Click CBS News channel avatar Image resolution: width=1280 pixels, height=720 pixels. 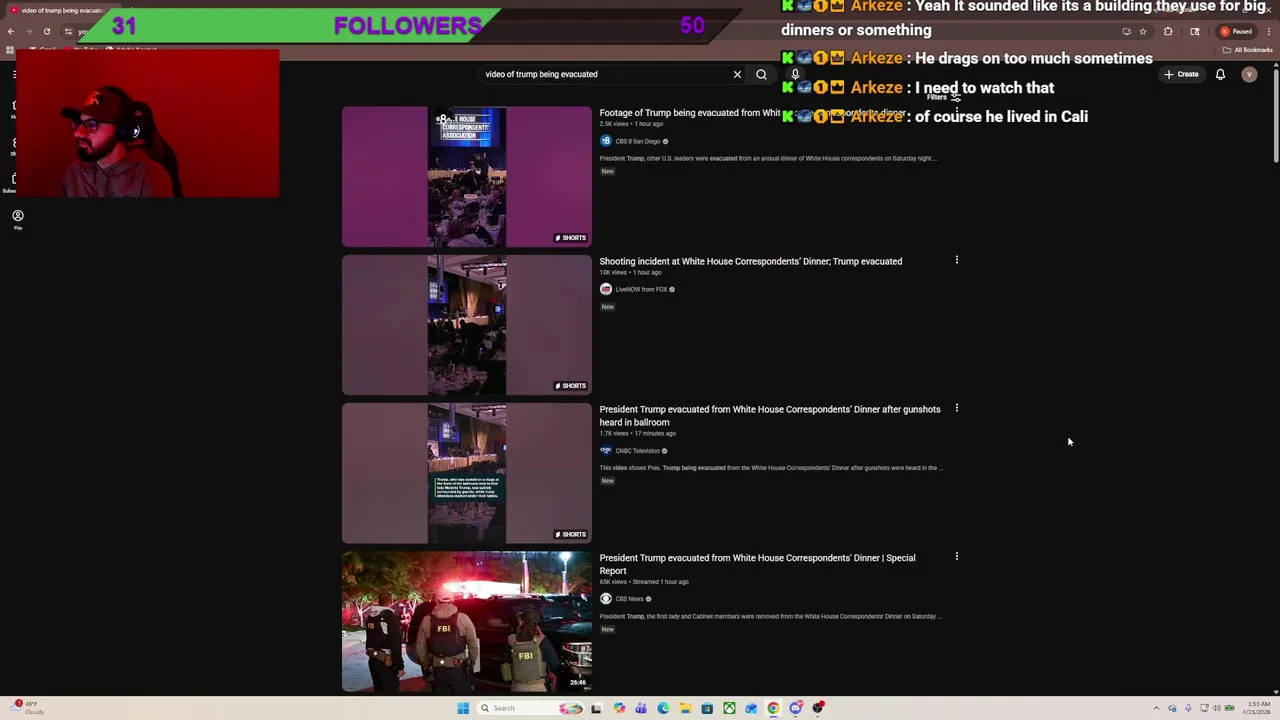[605, 599]
